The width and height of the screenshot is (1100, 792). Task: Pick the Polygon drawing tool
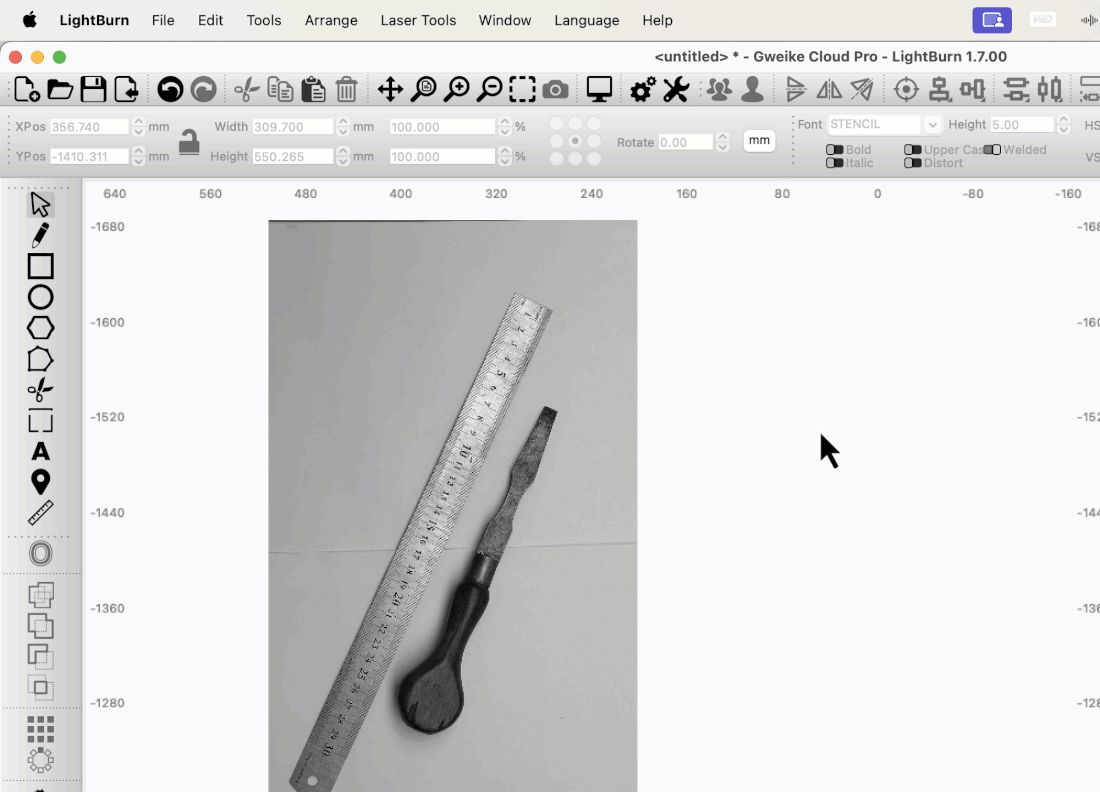coord(40,327)
